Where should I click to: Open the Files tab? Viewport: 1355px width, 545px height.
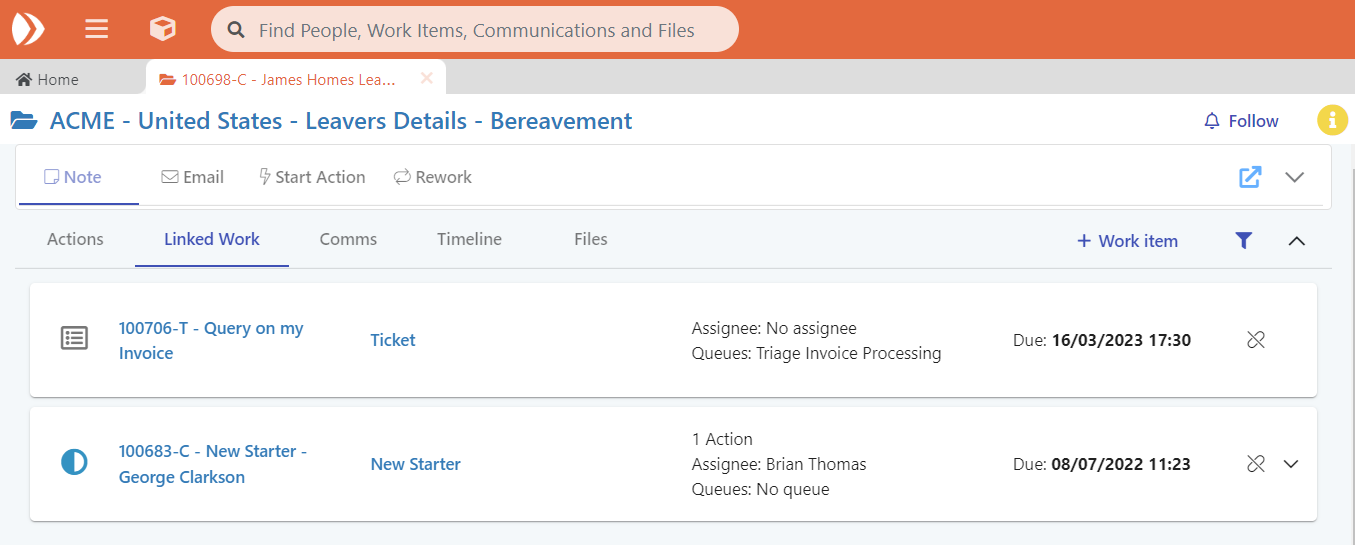point(590,239)
